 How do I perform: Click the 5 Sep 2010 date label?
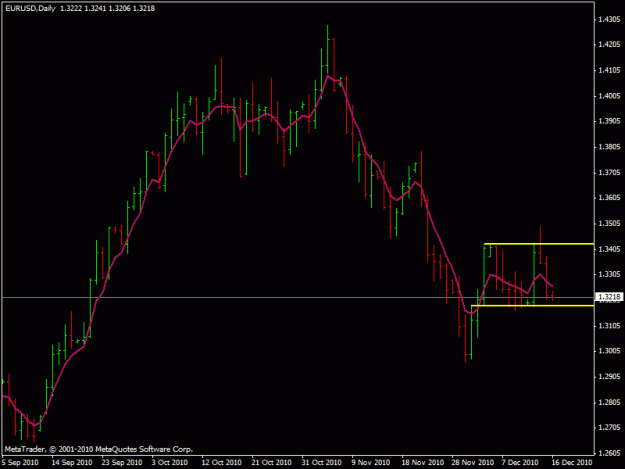pos(20,463)
